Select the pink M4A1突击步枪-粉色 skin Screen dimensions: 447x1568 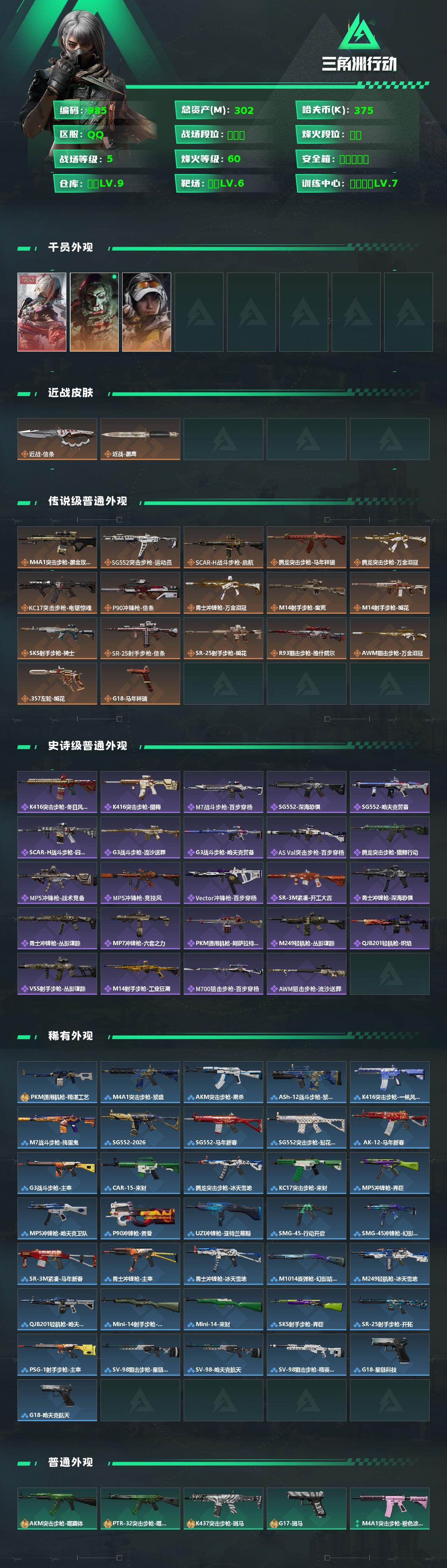point(390,1508)
